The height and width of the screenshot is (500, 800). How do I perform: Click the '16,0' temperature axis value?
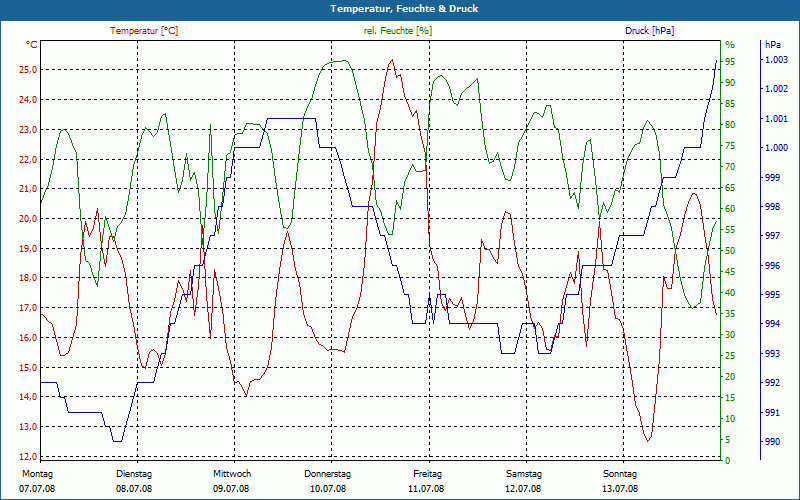(28, 338)
